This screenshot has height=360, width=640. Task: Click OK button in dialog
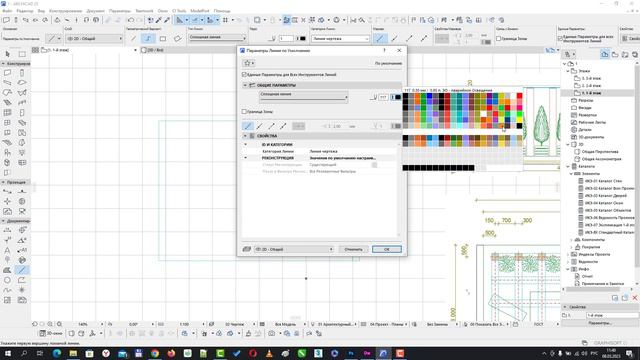387,249
